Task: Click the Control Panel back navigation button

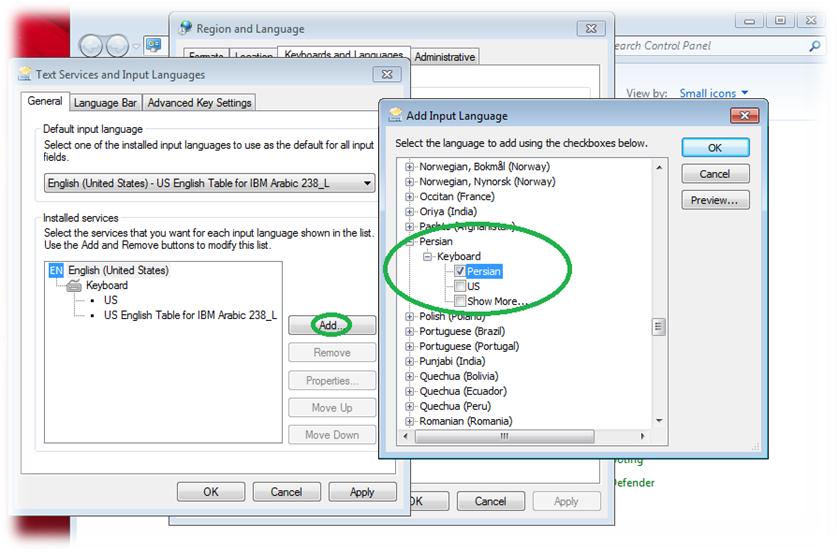Action: tap(90, 46)
